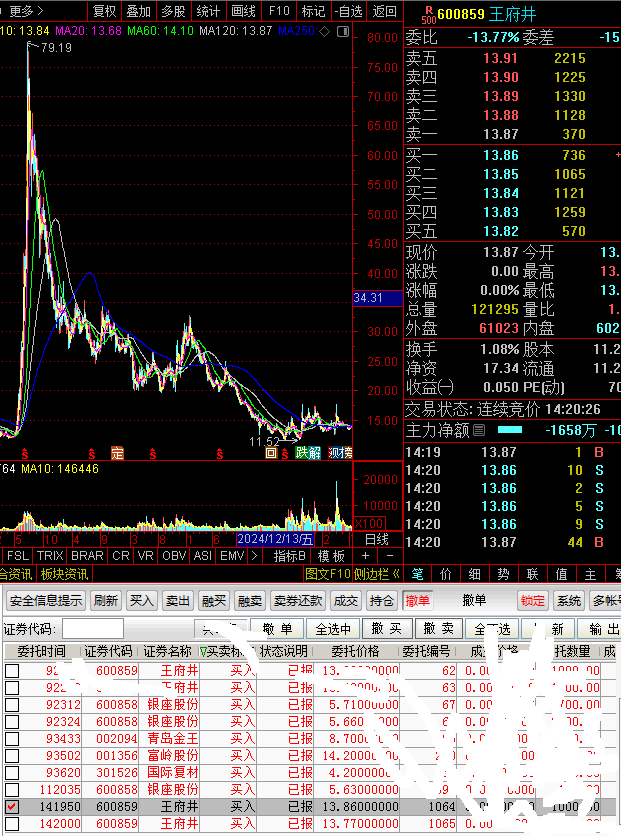Viewport: 621px width, 836px height.
Task: Open the 统计 statistics menu
Action: (208, 11)
